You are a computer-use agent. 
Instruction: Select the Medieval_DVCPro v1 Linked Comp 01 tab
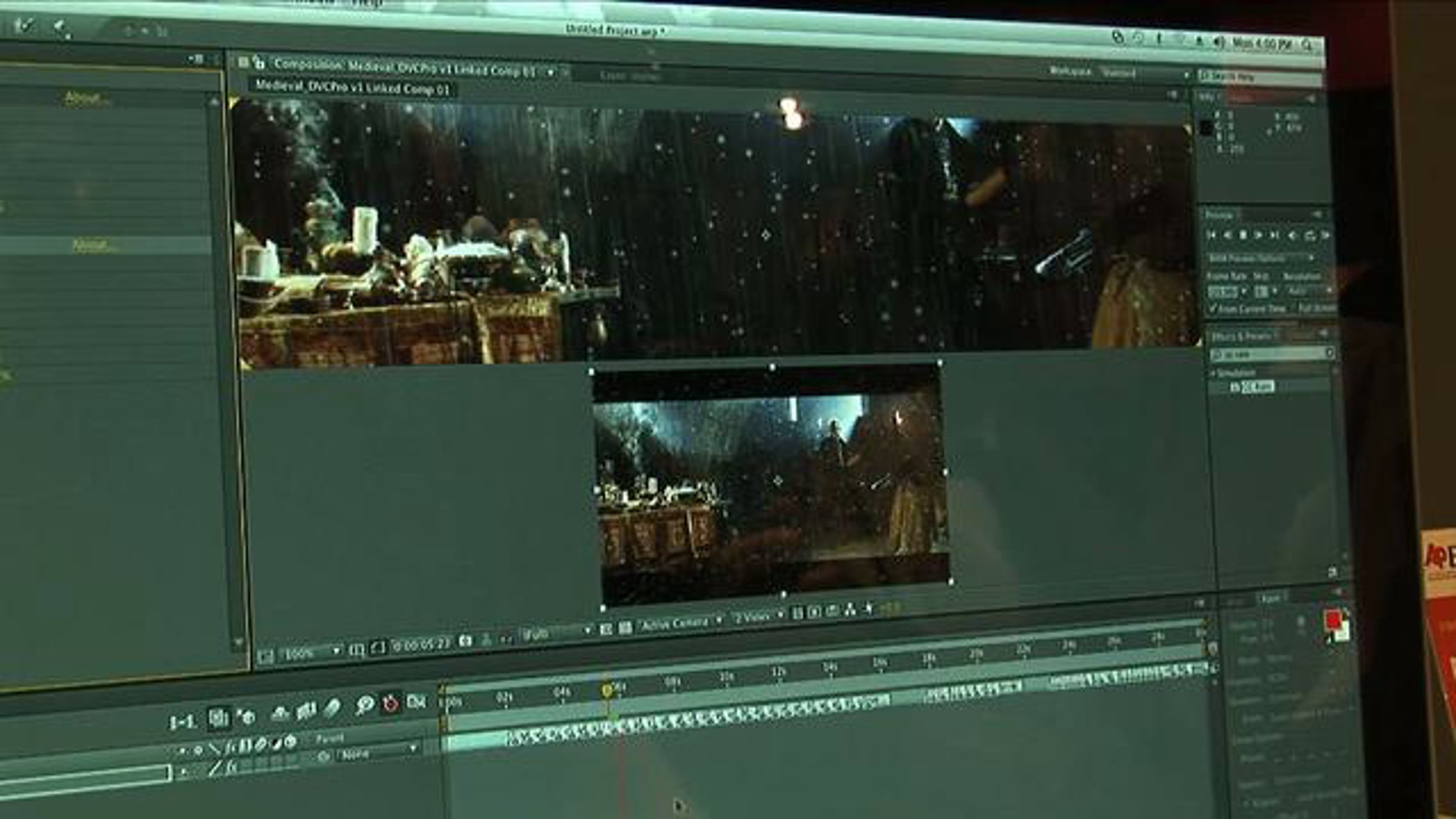coord(352,88)
